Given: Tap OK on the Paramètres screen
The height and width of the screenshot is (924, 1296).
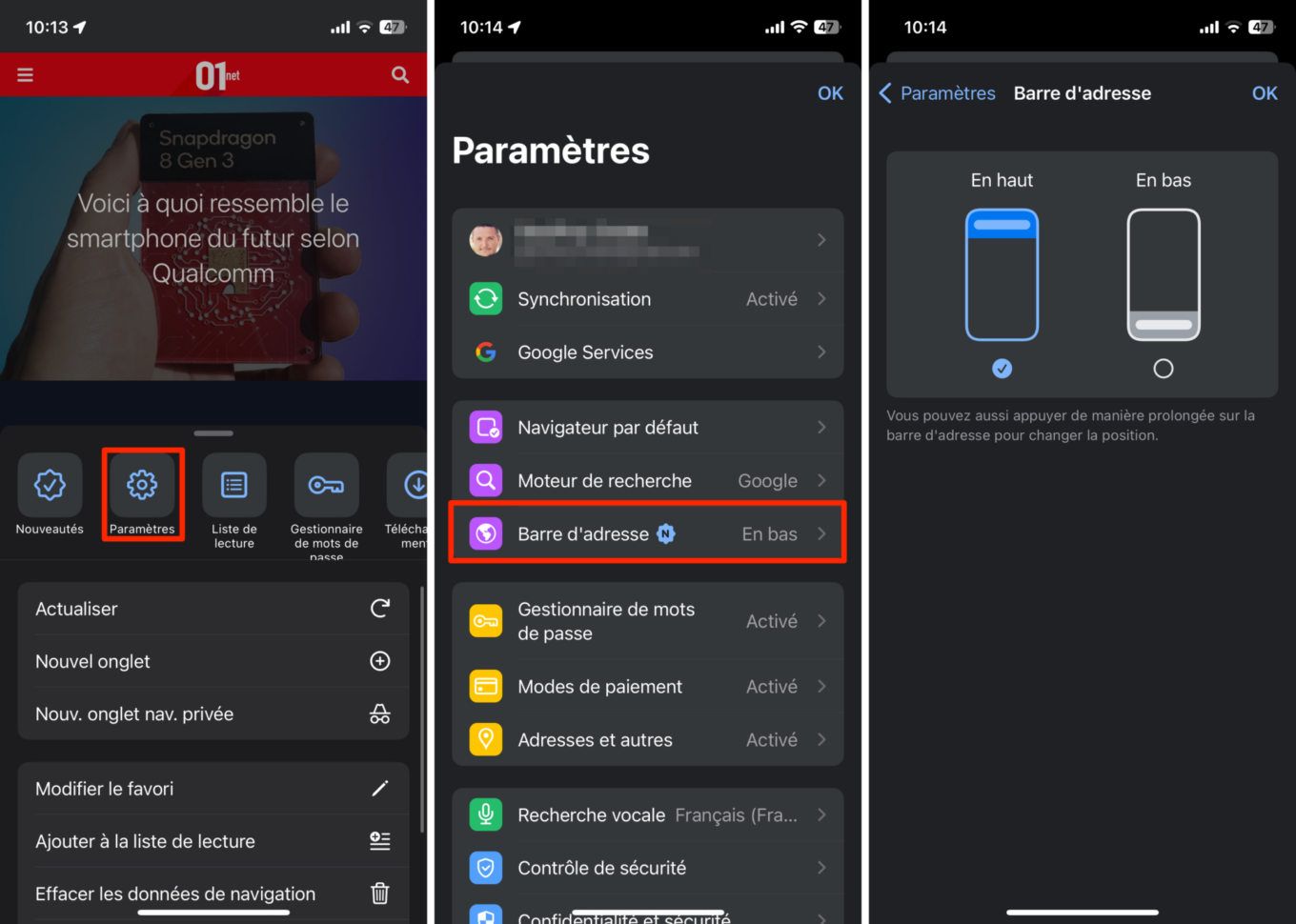Looking at the screenshot, I should coord(830,93).
